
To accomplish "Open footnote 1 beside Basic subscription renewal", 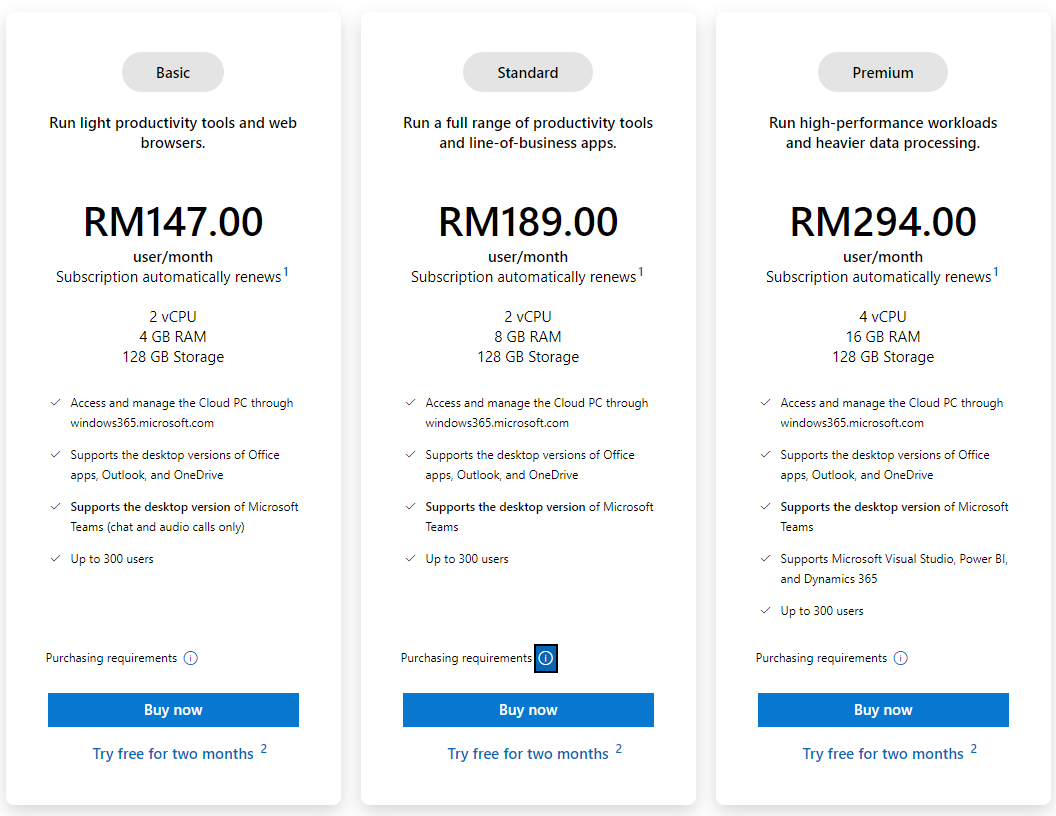I will tap(286, 272).
